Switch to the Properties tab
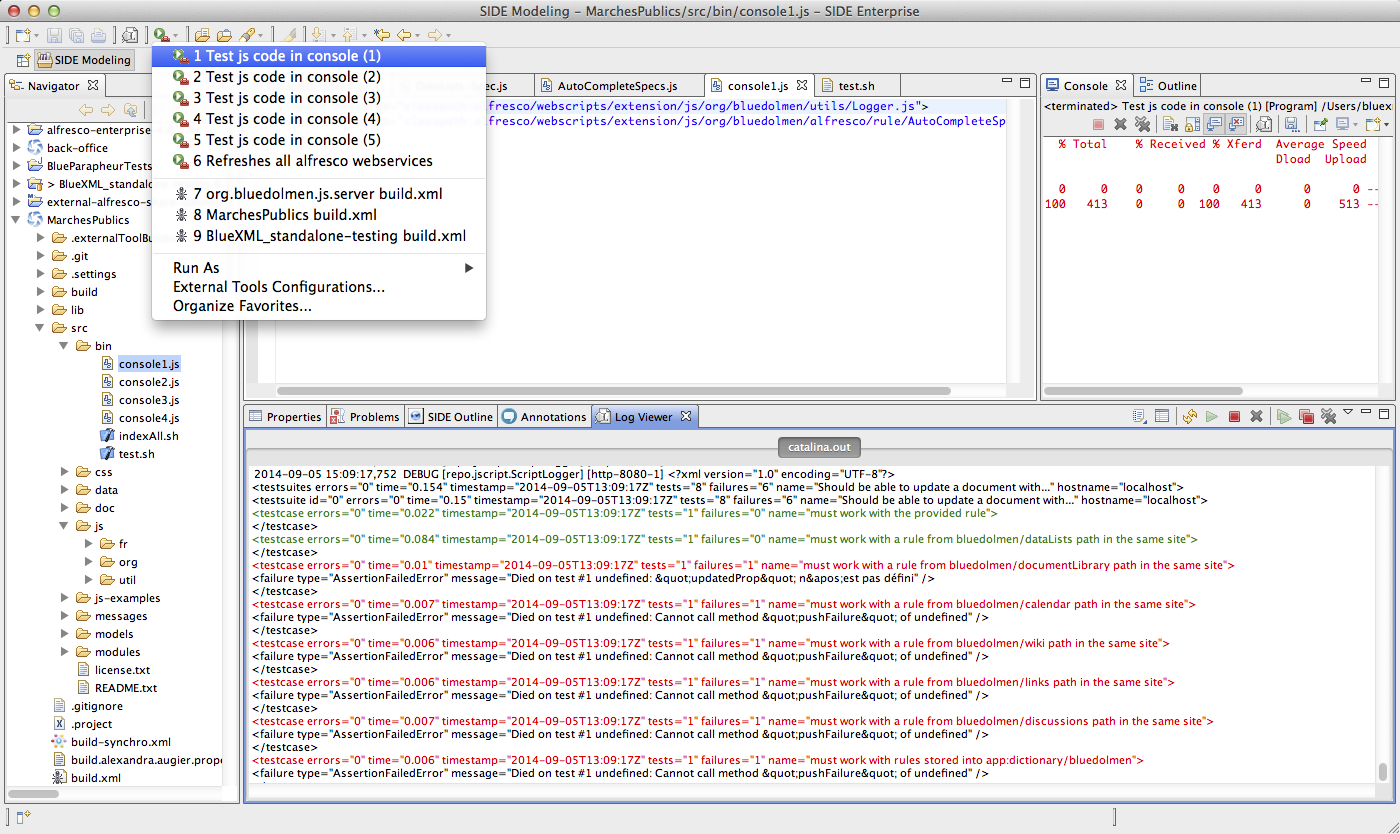This screenshot has width=1400, height=834. click(x=285, y=417)
